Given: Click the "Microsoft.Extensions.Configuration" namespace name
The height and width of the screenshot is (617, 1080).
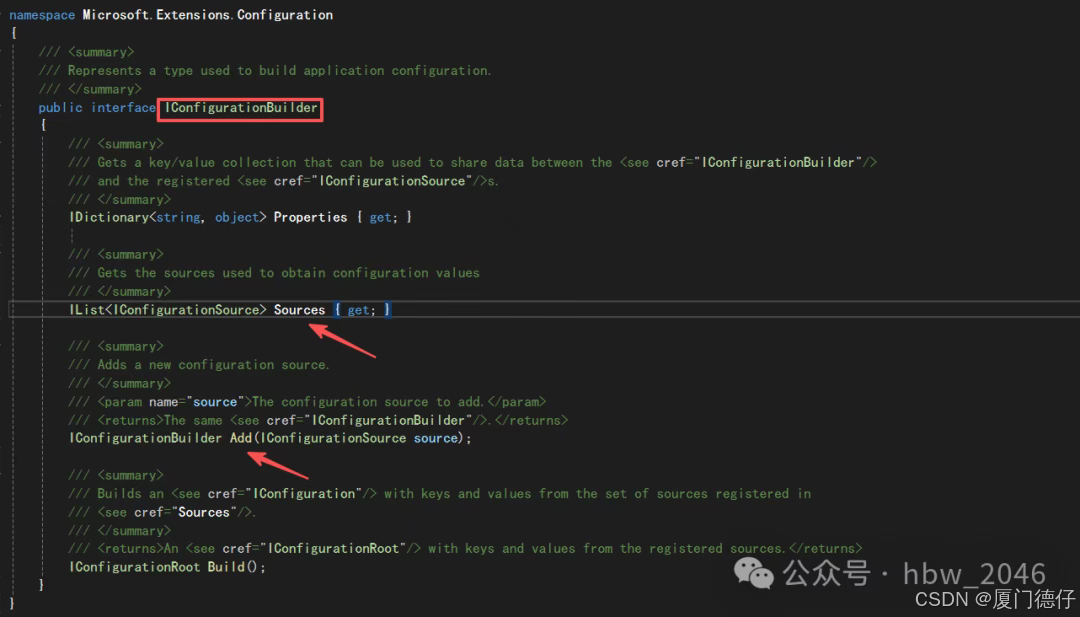Looking at the screenshot, I should [x=207, y=14].
